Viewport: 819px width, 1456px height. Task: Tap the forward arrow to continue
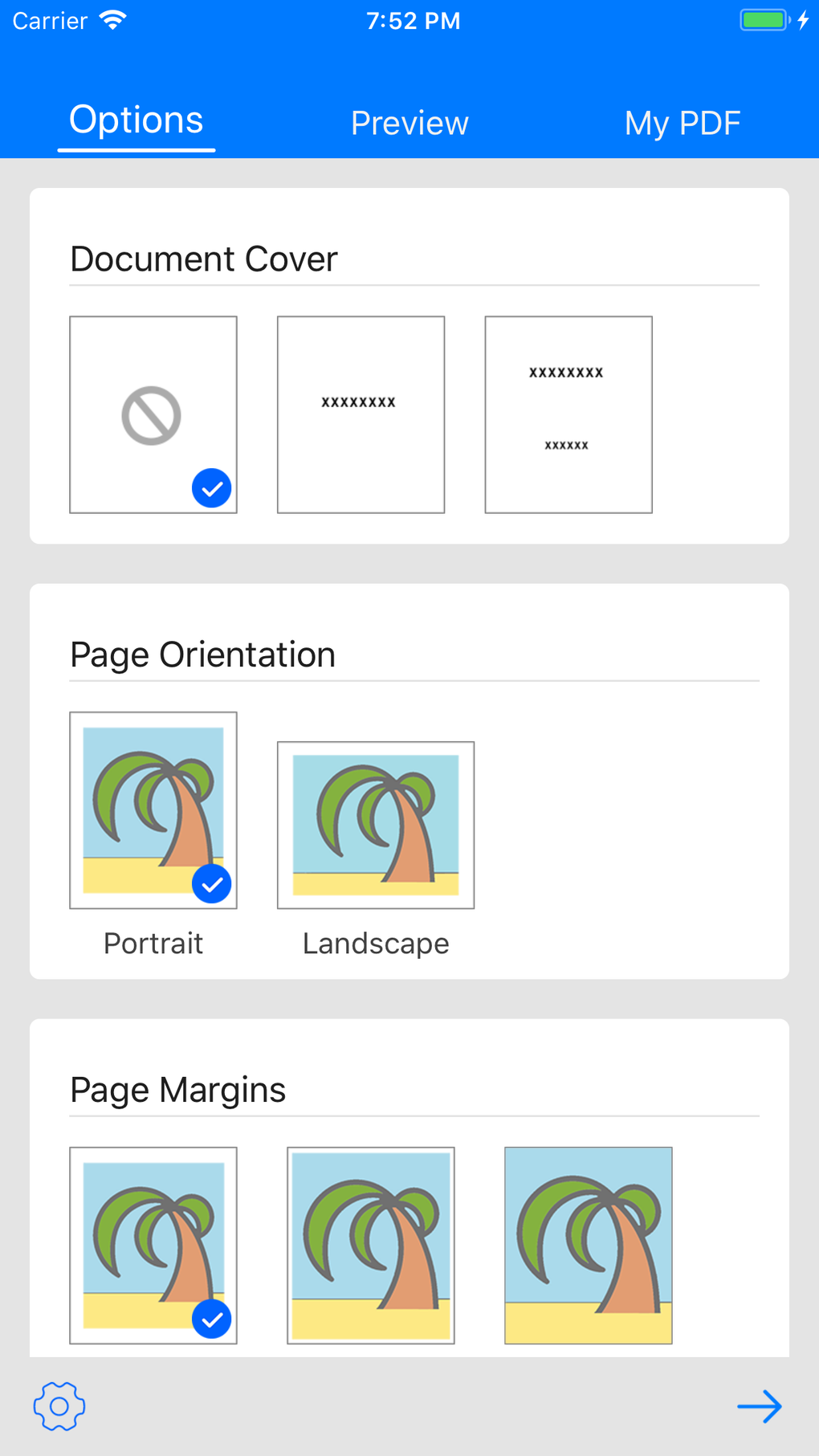[x=760, y=1406]
